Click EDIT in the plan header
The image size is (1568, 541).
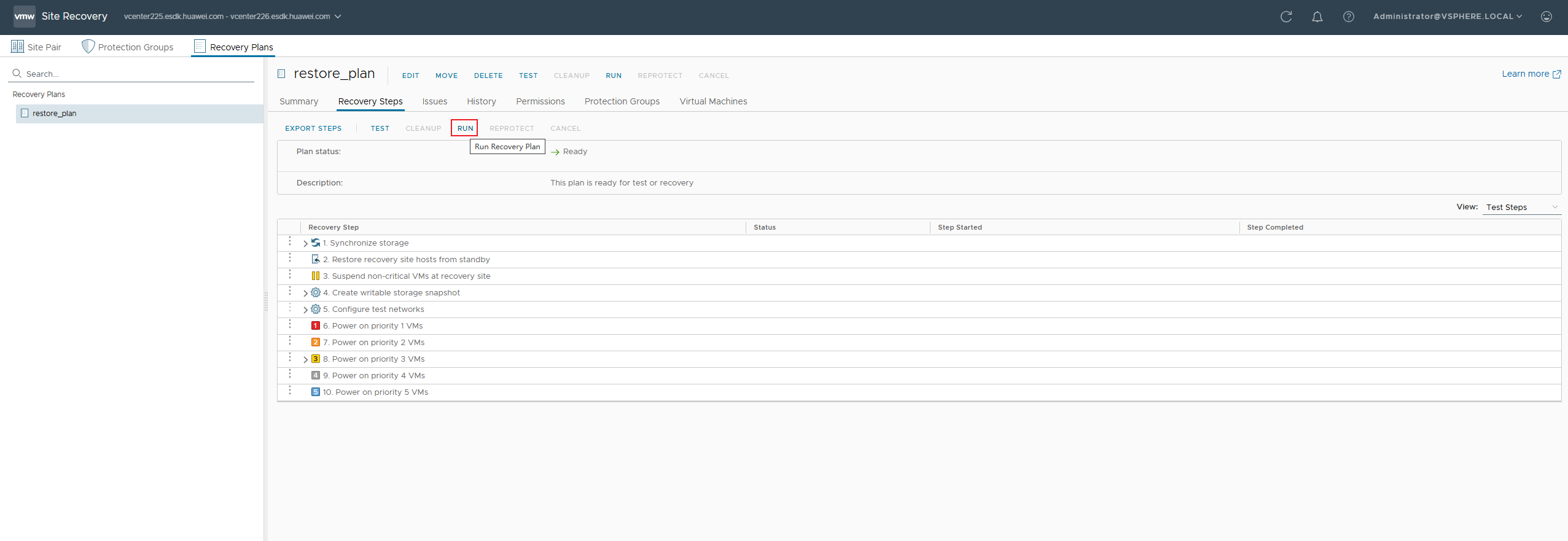click(411, 76)
